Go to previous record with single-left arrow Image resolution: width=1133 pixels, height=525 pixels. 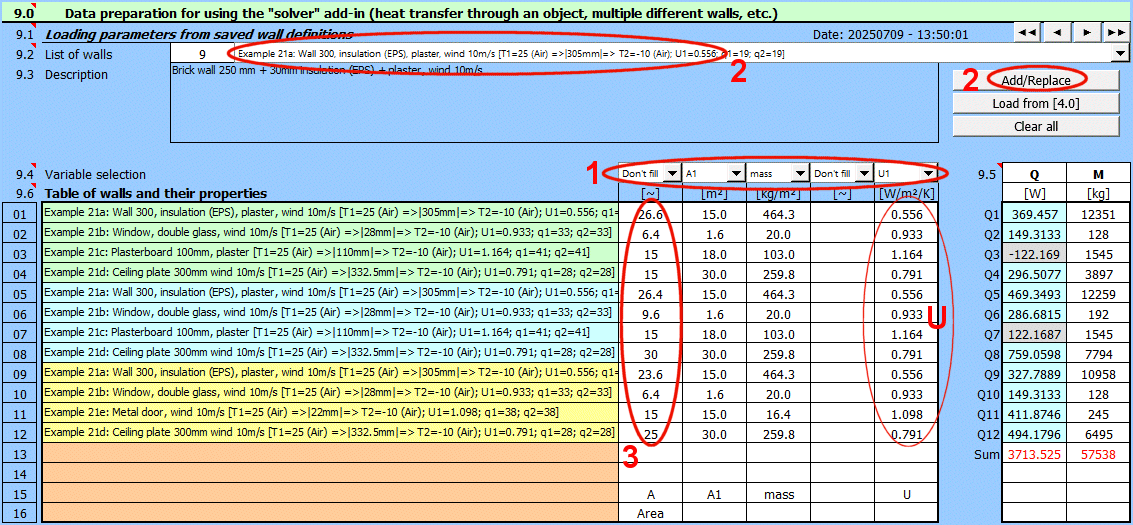pyautogui.click(x=1057, y=33)
